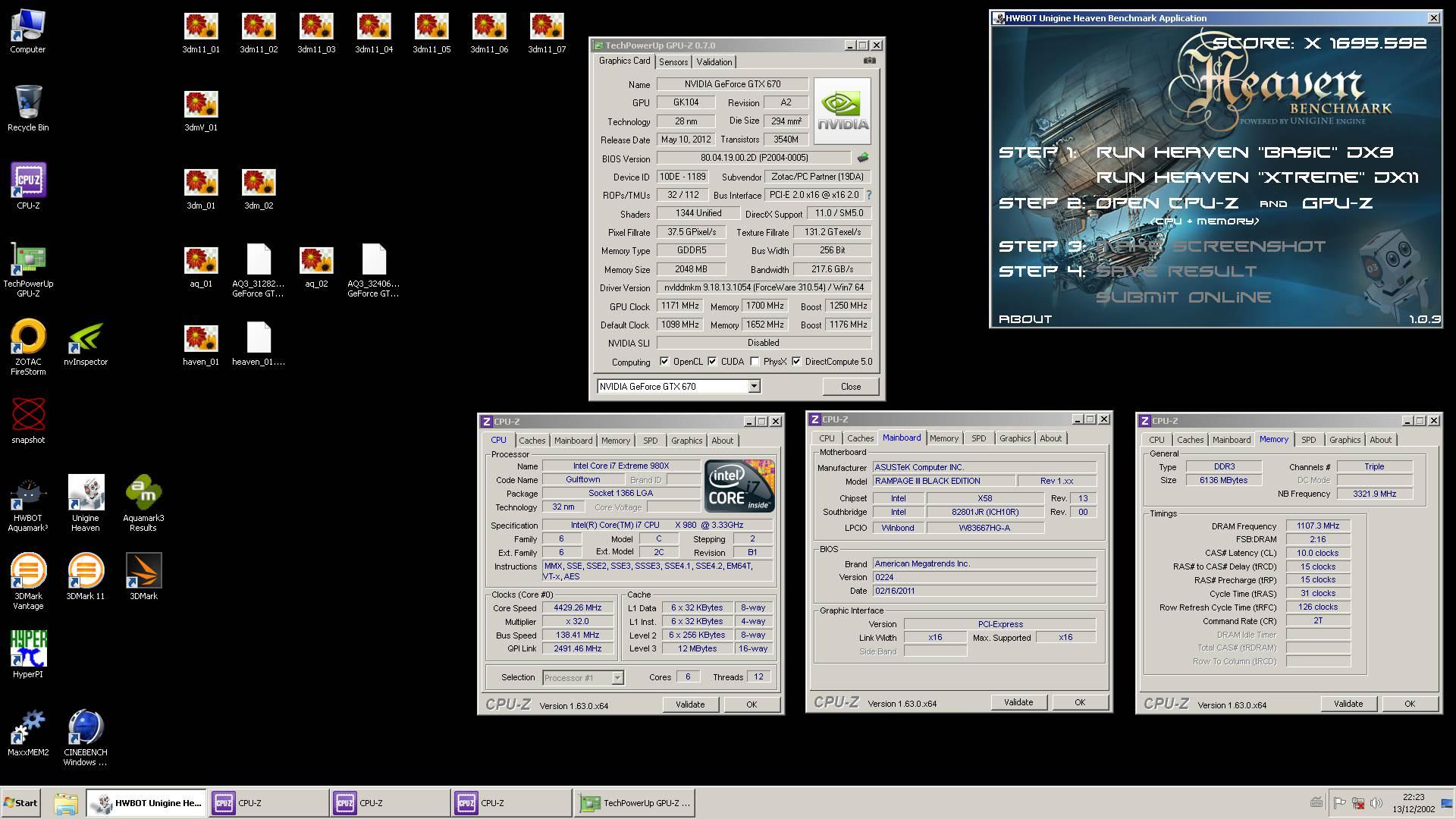Open the 3dm11_07 image file
The height and width of the screenshot is (819, 1456).
coord(547,33)
